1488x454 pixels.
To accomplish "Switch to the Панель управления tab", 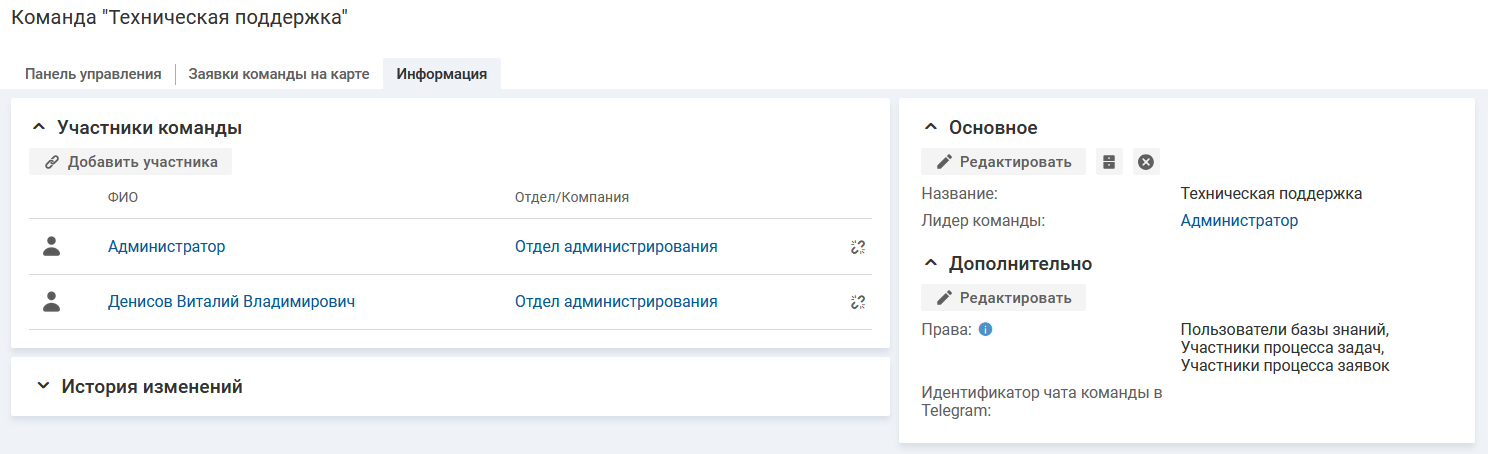I will coord(93,74).
